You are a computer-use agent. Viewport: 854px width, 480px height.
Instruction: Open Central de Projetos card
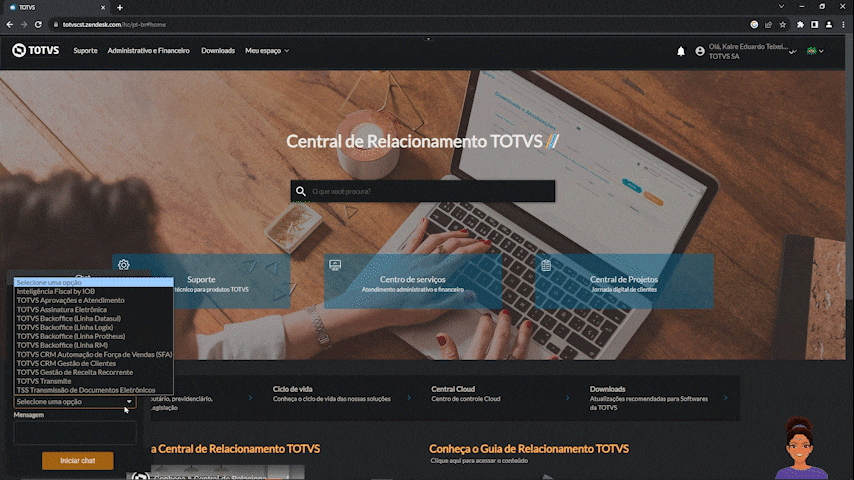tap(624, 281)
